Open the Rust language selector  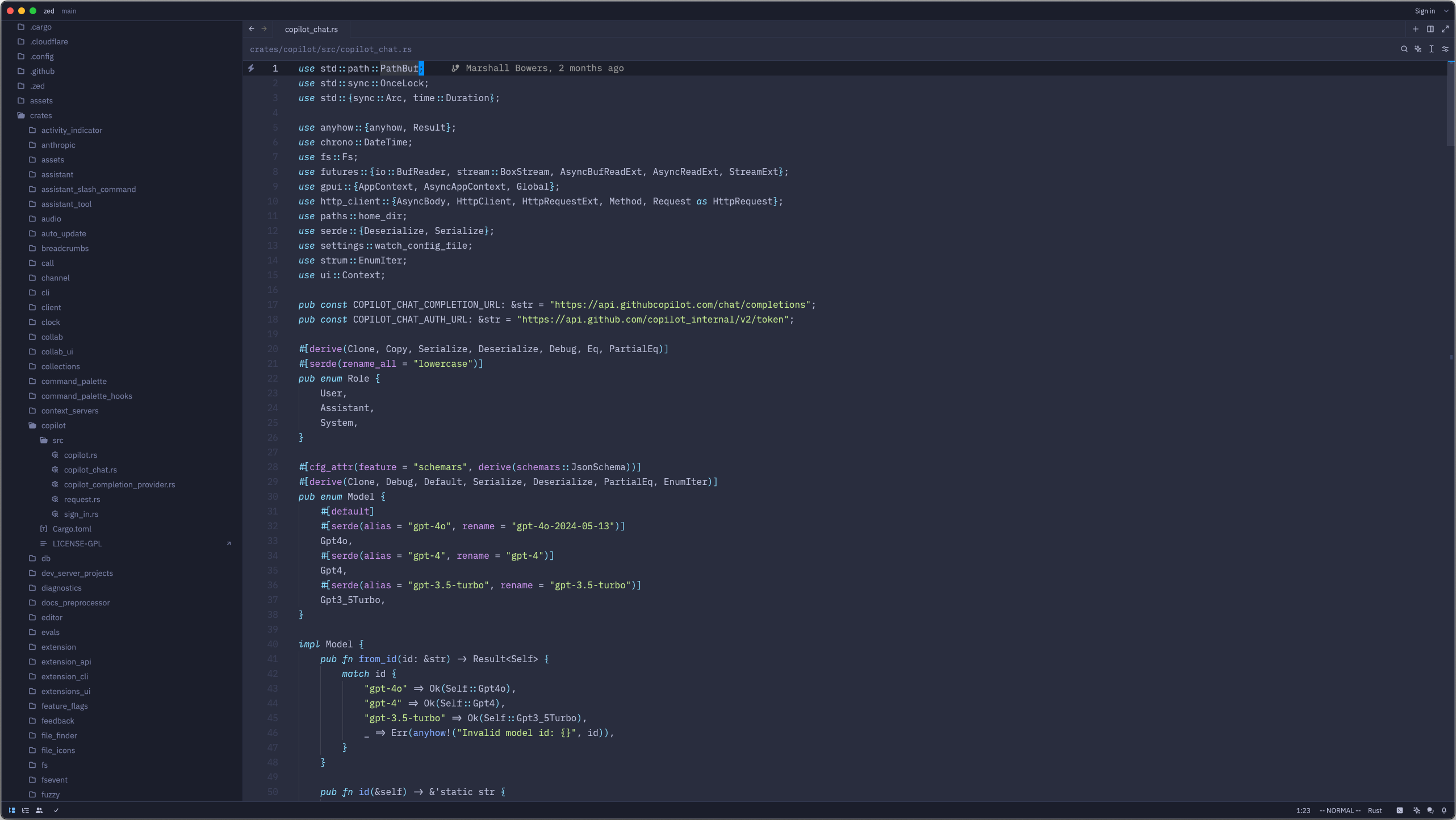1374,810
